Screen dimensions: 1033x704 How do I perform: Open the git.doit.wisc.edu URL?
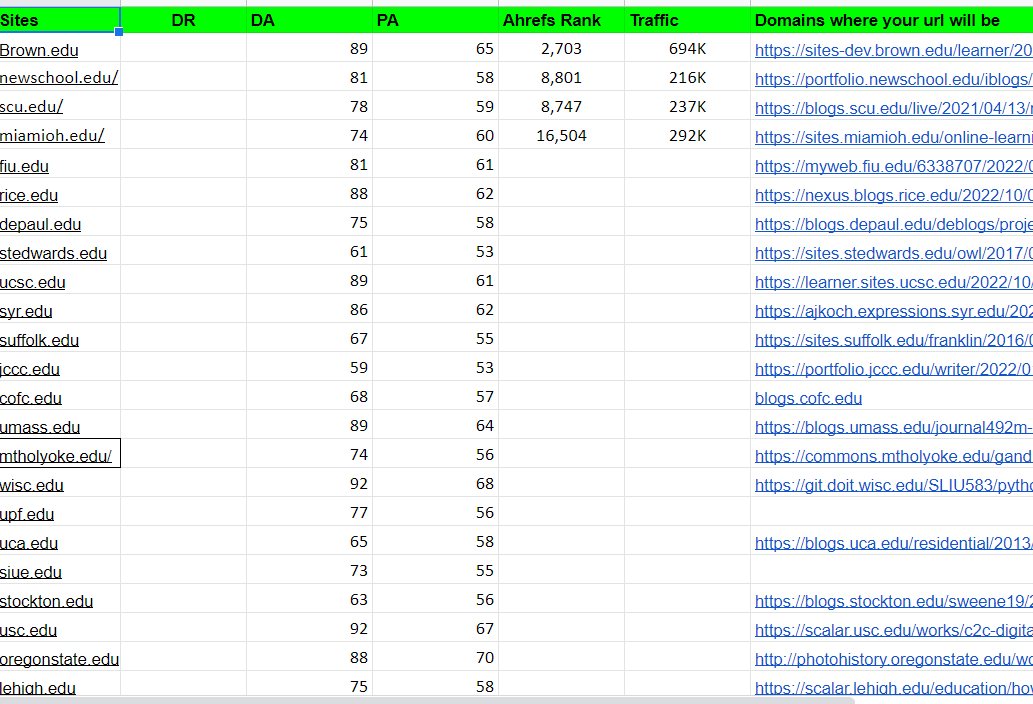click(893, 485)
